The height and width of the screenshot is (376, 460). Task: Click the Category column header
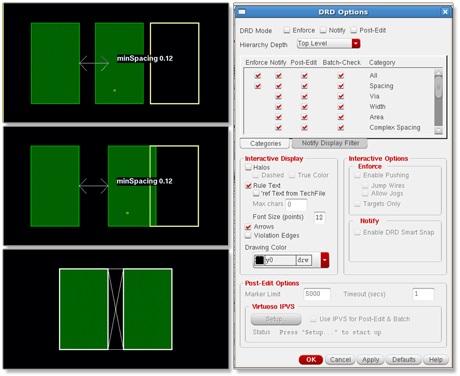382,62
